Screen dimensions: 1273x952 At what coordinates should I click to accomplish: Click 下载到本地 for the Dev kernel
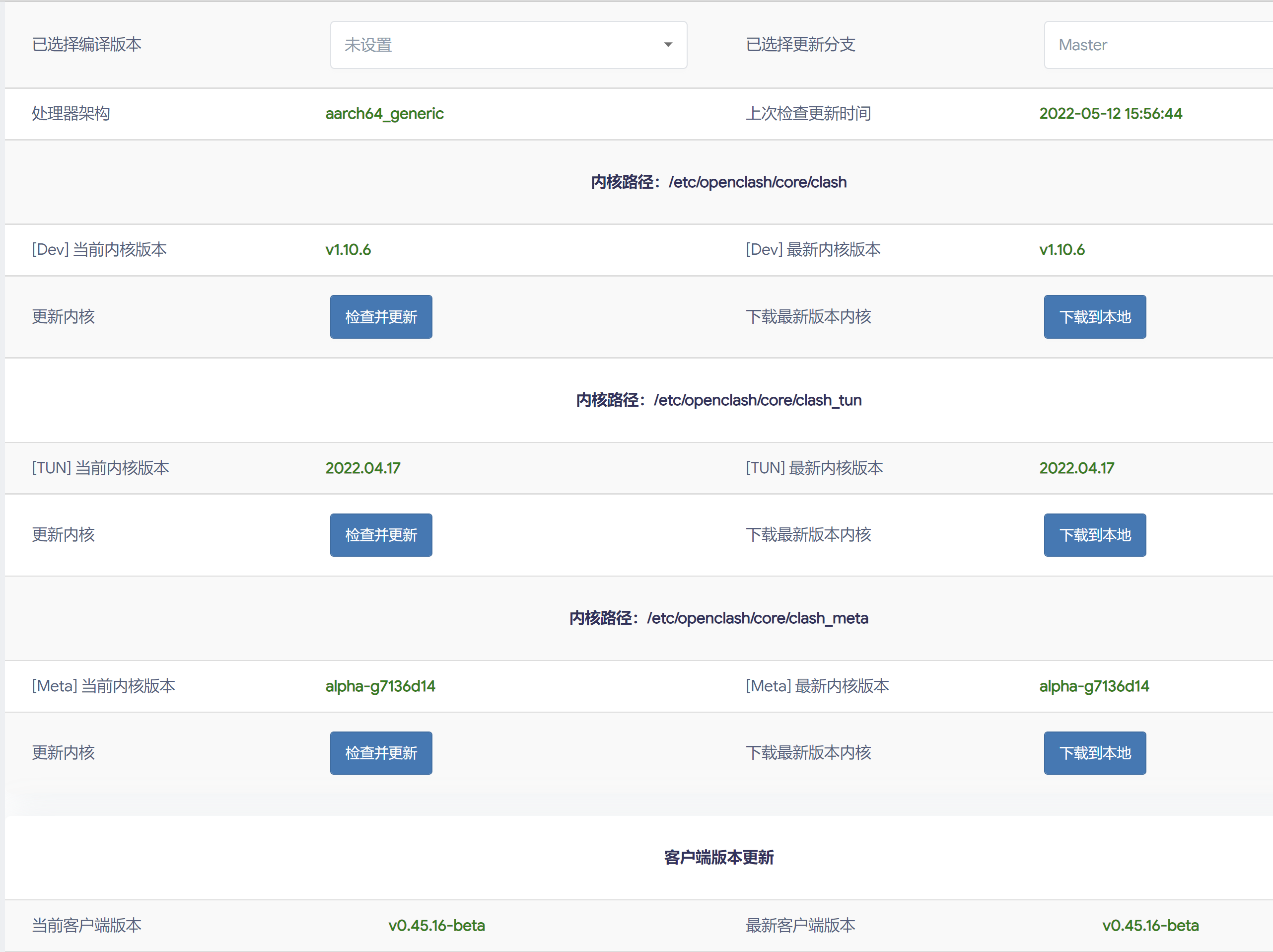click(1095, 316)
